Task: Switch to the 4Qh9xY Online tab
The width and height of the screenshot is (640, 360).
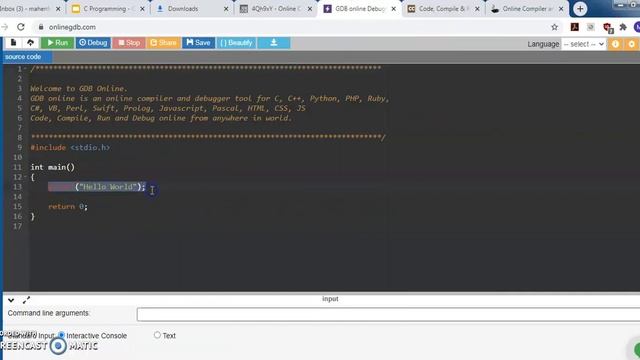Action: coord(275,9)
